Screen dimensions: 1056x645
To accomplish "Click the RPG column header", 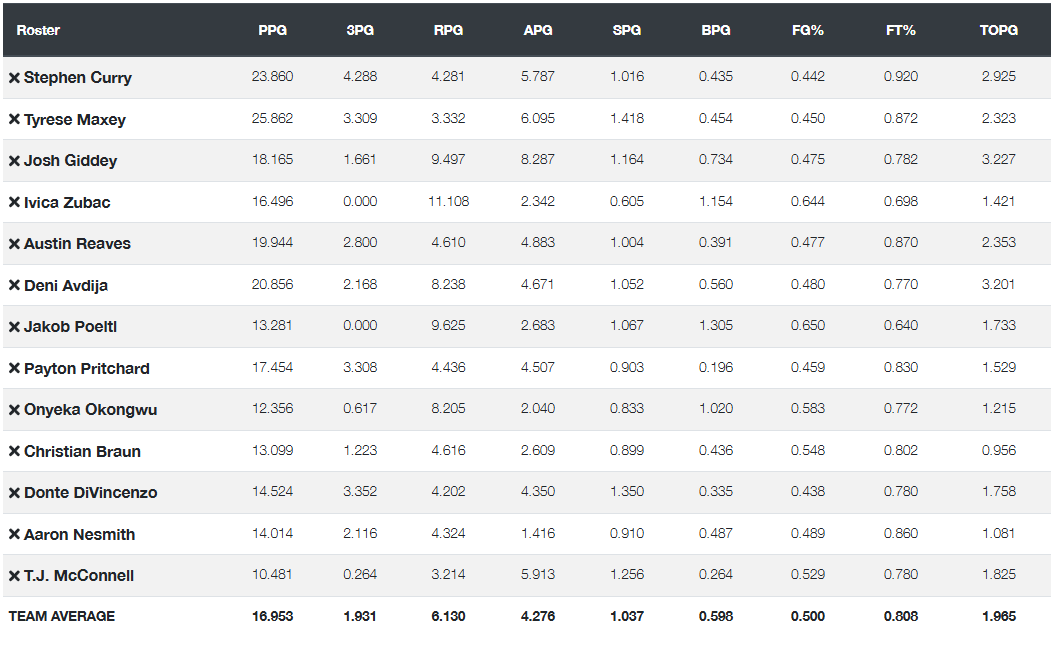I will click(x=449, y=30).
